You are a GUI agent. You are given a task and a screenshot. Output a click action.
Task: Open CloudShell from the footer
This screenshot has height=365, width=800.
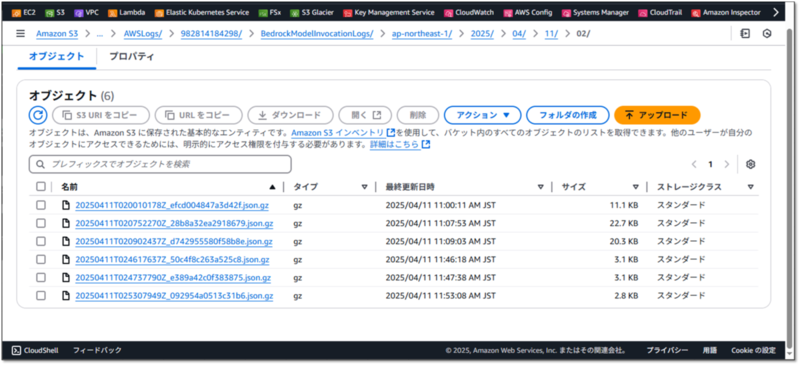coord(35,350)
